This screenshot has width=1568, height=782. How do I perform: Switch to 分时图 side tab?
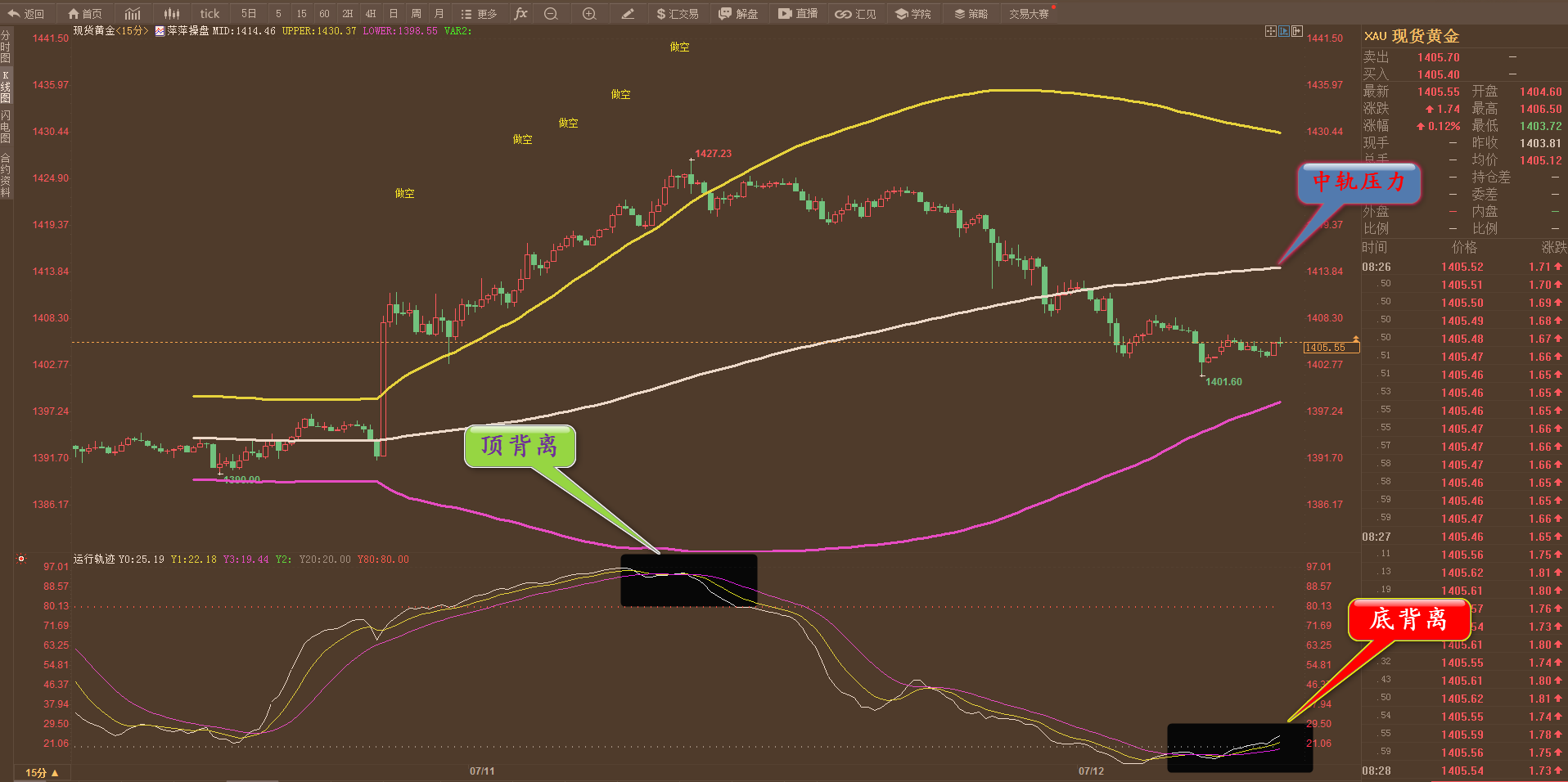6,47
